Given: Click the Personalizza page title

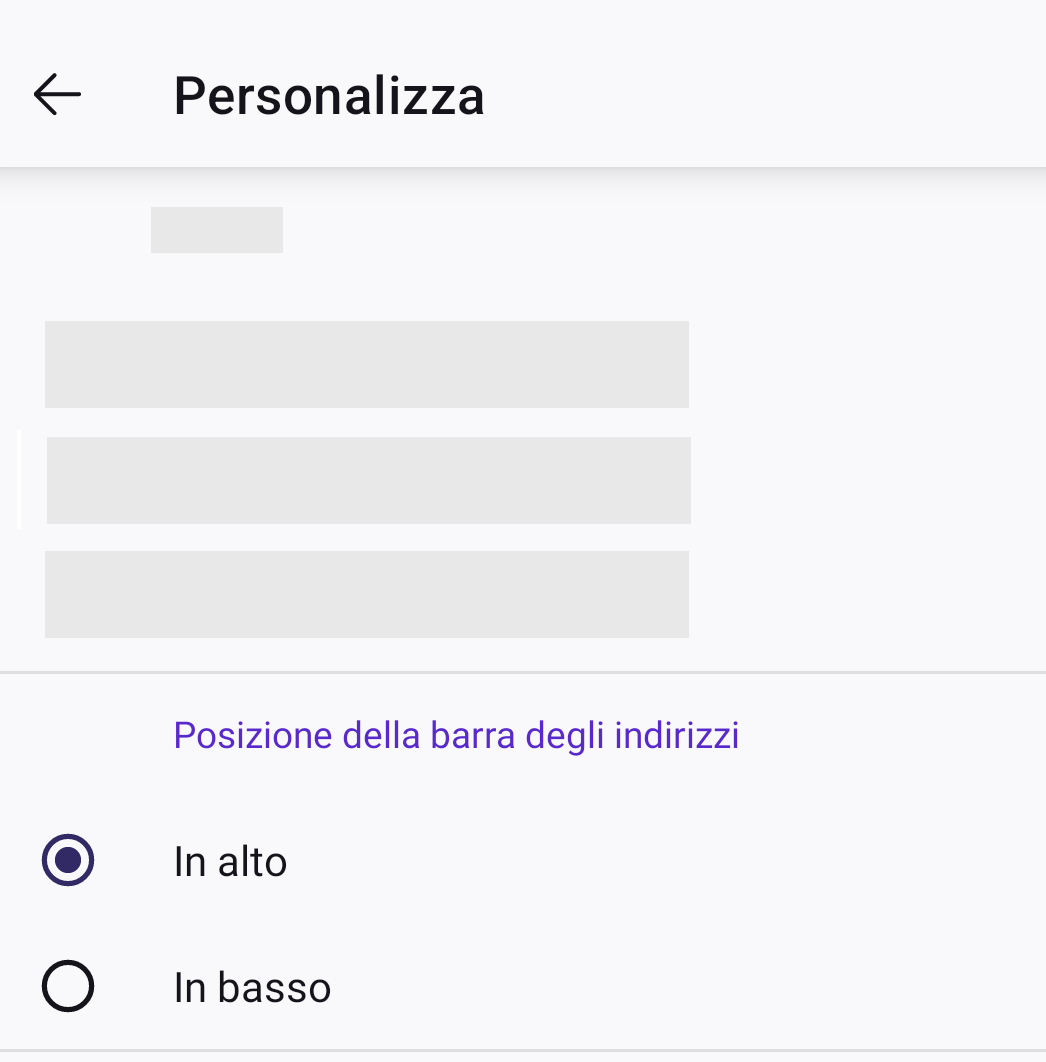Looking at the screenshot, I should click(329, 96).
